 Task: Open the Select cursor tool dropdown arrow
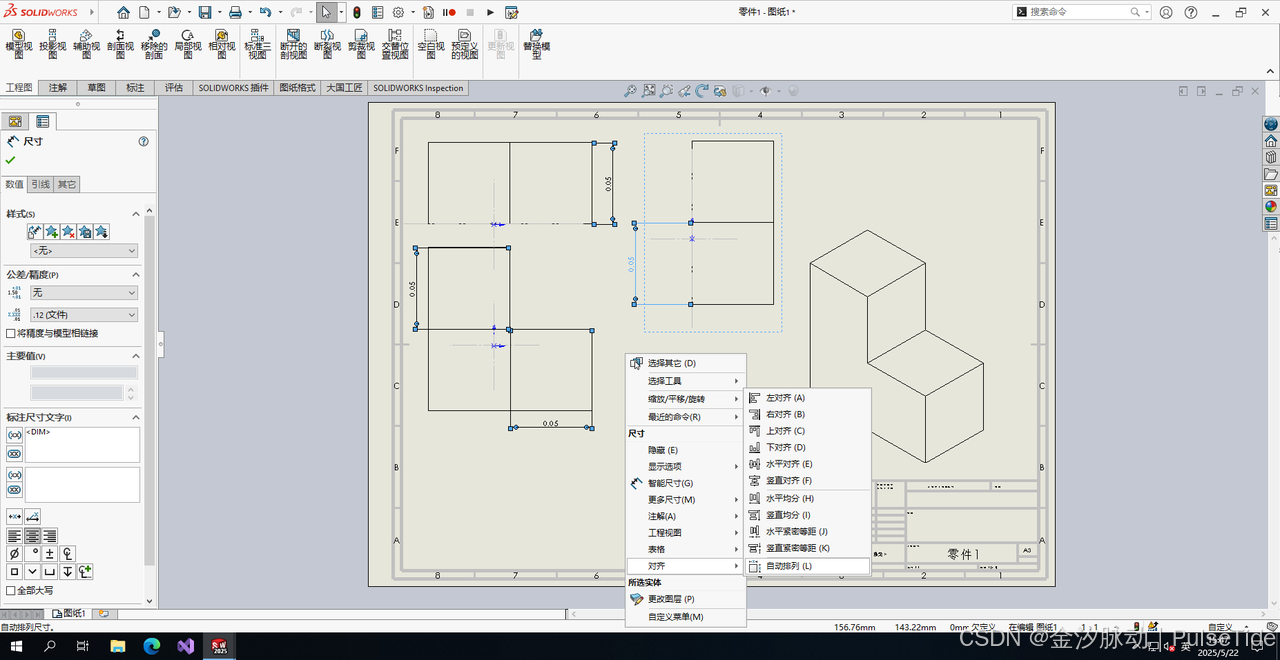(x=341, y=12)
